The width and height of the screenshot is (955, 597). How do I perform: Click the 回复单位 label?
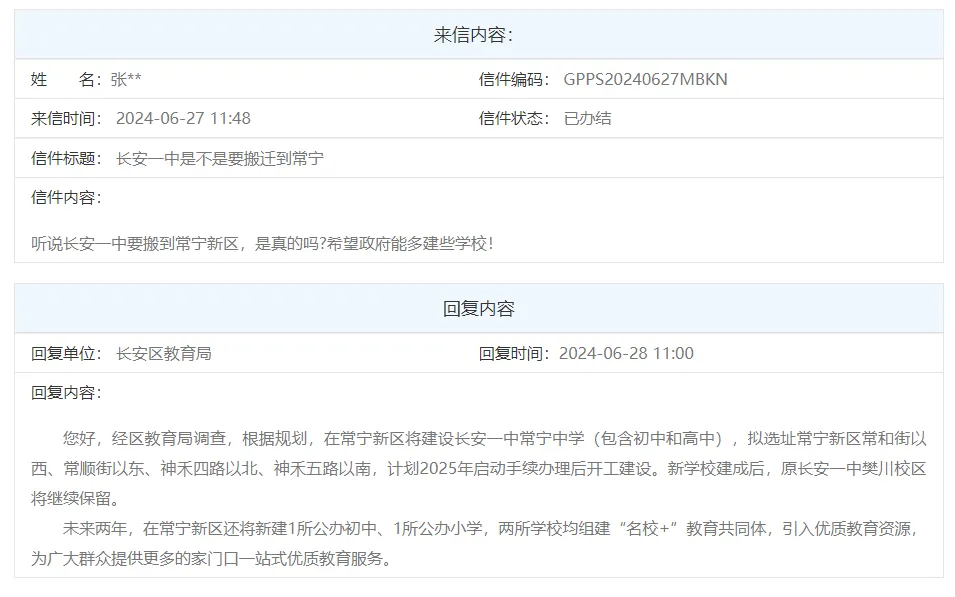66,353
